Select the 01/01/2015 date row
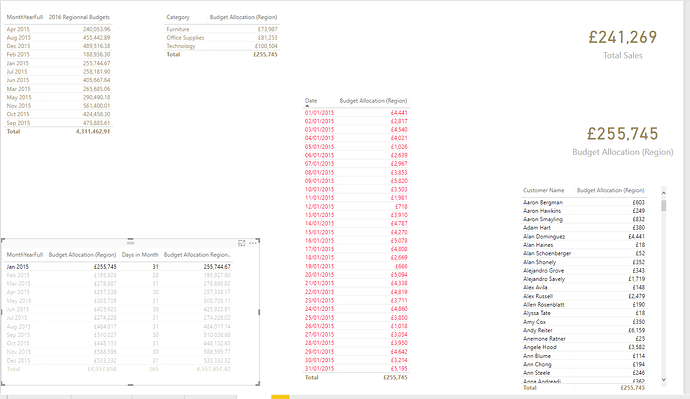Image resolution: width=690 pixels, height=399 pixels. tap(356, 113)
